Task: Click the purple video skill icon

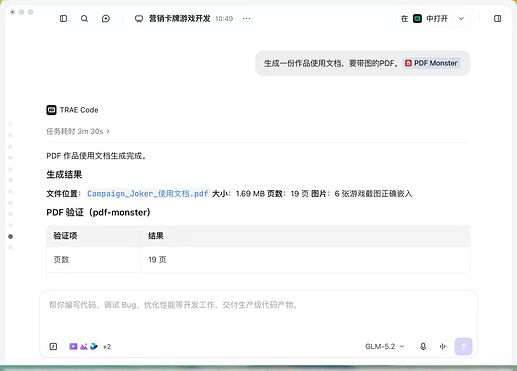Action: point(73,347)
